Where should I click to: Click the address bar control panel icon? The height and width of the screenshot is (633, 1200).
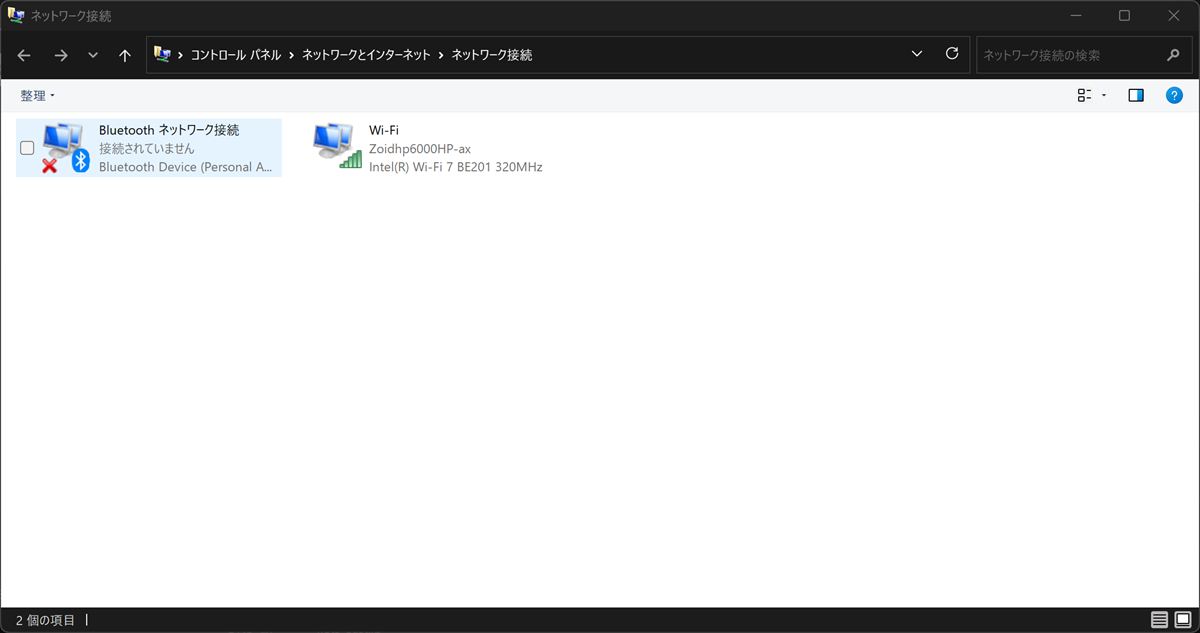tap(162, 54)
